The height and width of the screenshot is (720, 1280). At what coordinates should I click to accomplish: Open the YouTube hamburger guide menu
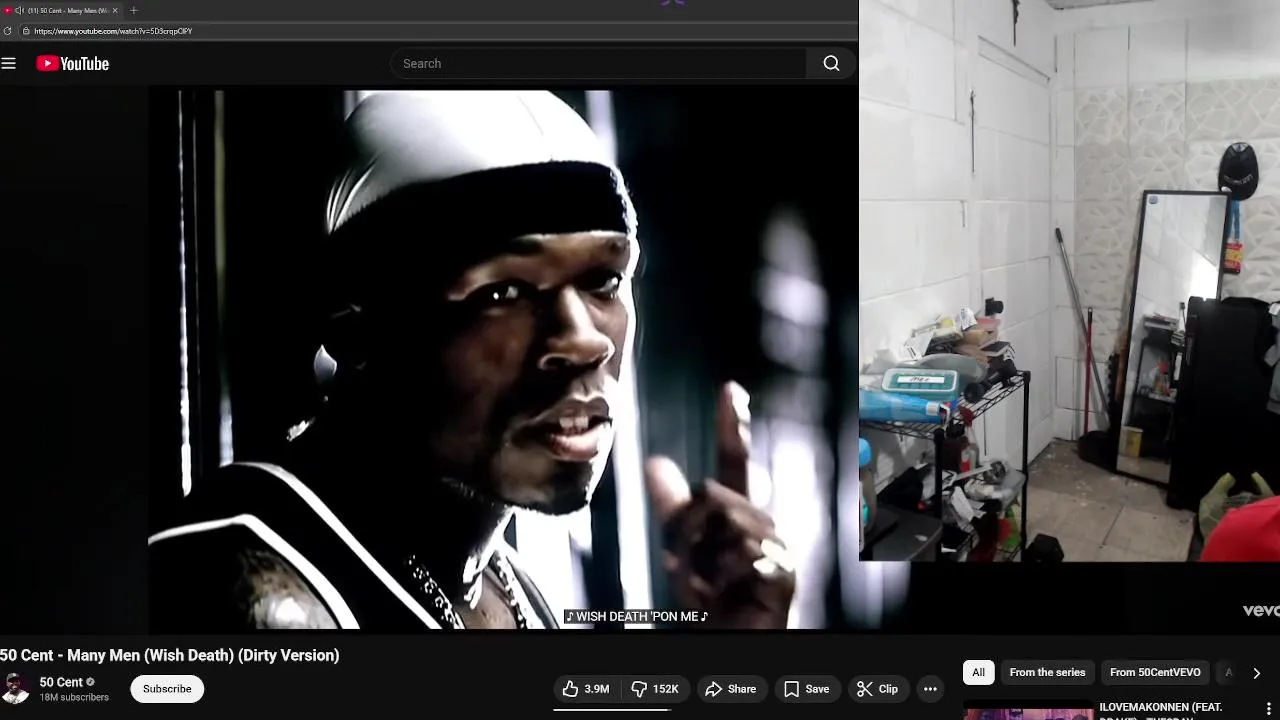pyautogui.click(x=9, y=63)
